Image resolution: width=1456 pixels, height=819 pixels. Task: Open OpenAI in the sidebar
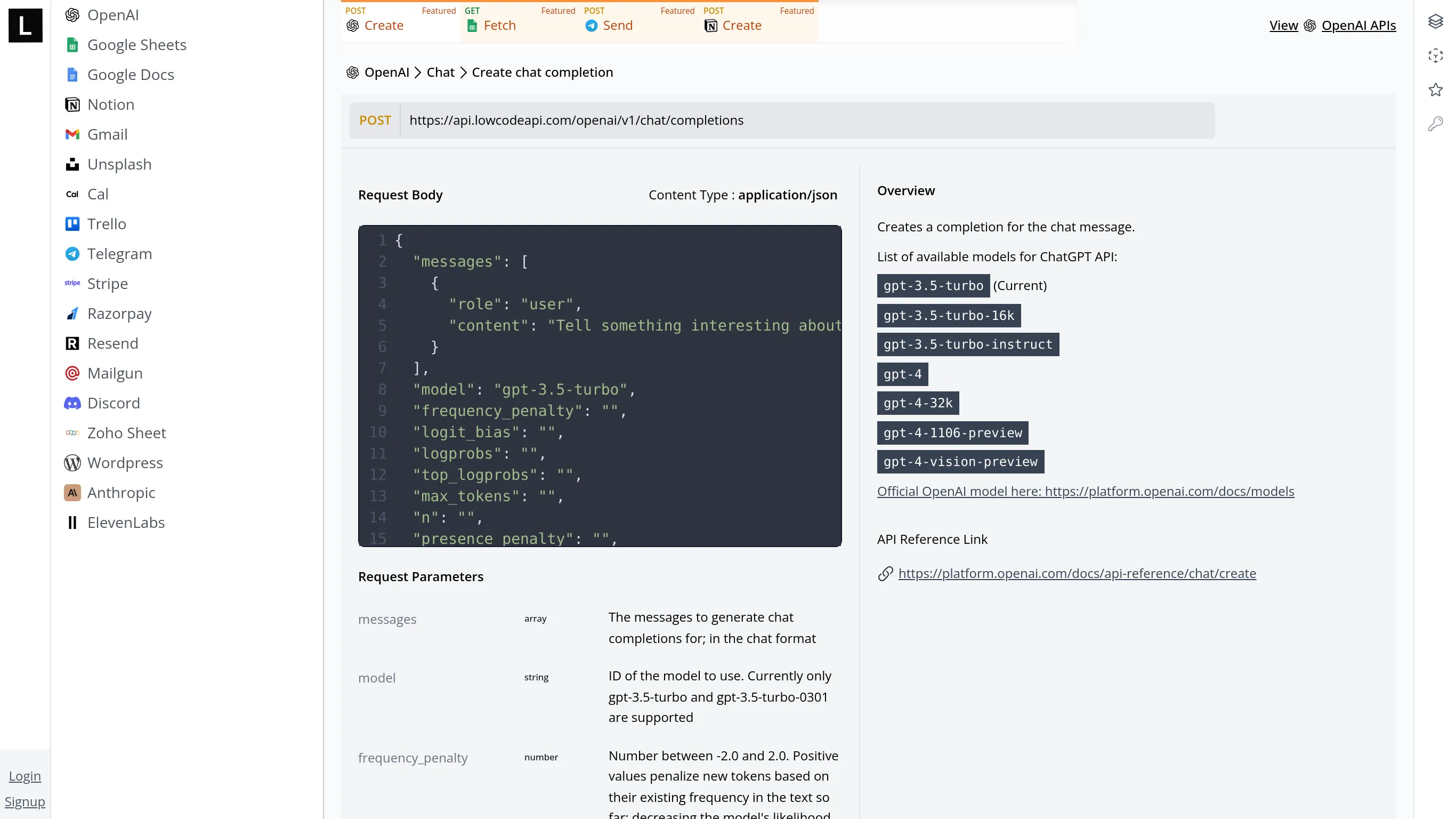coord(102,15)
